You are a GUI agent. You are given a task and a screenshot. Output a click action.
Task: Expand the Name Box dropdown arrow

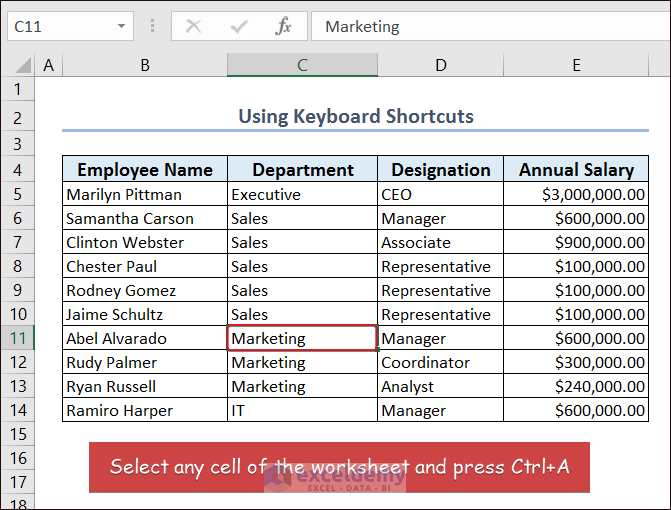(x=121, y=26)
